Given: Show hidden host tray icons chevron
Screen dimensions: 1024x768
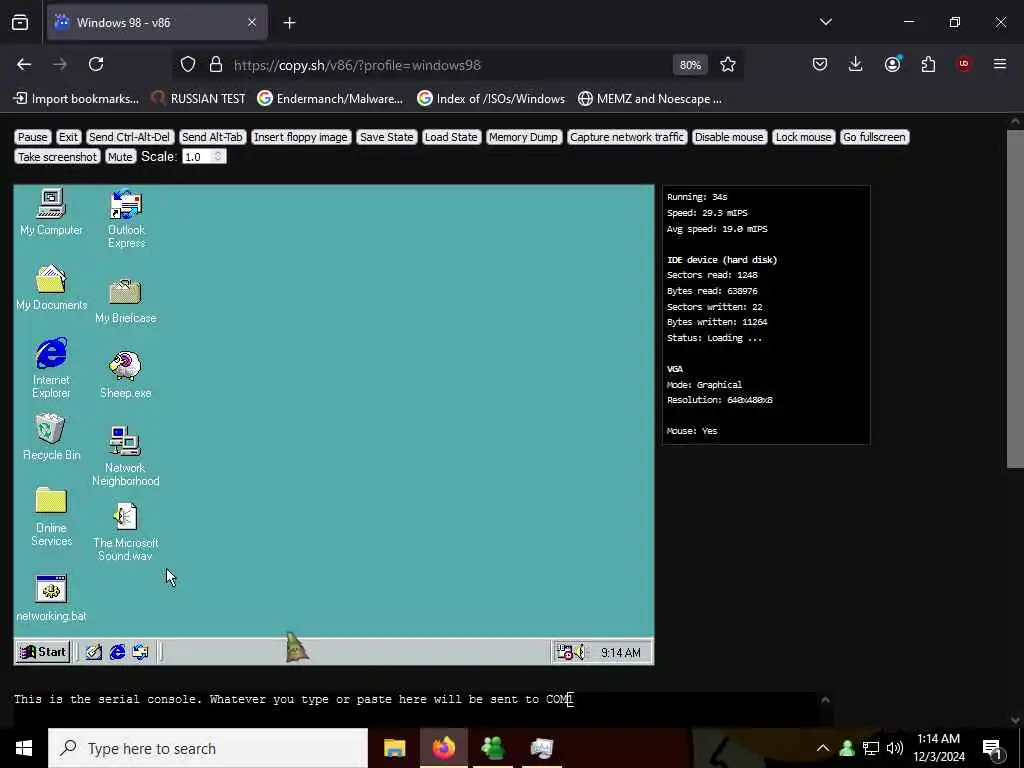Looking at the screenshot, I should pyautogui.click(x=823, y=748).
